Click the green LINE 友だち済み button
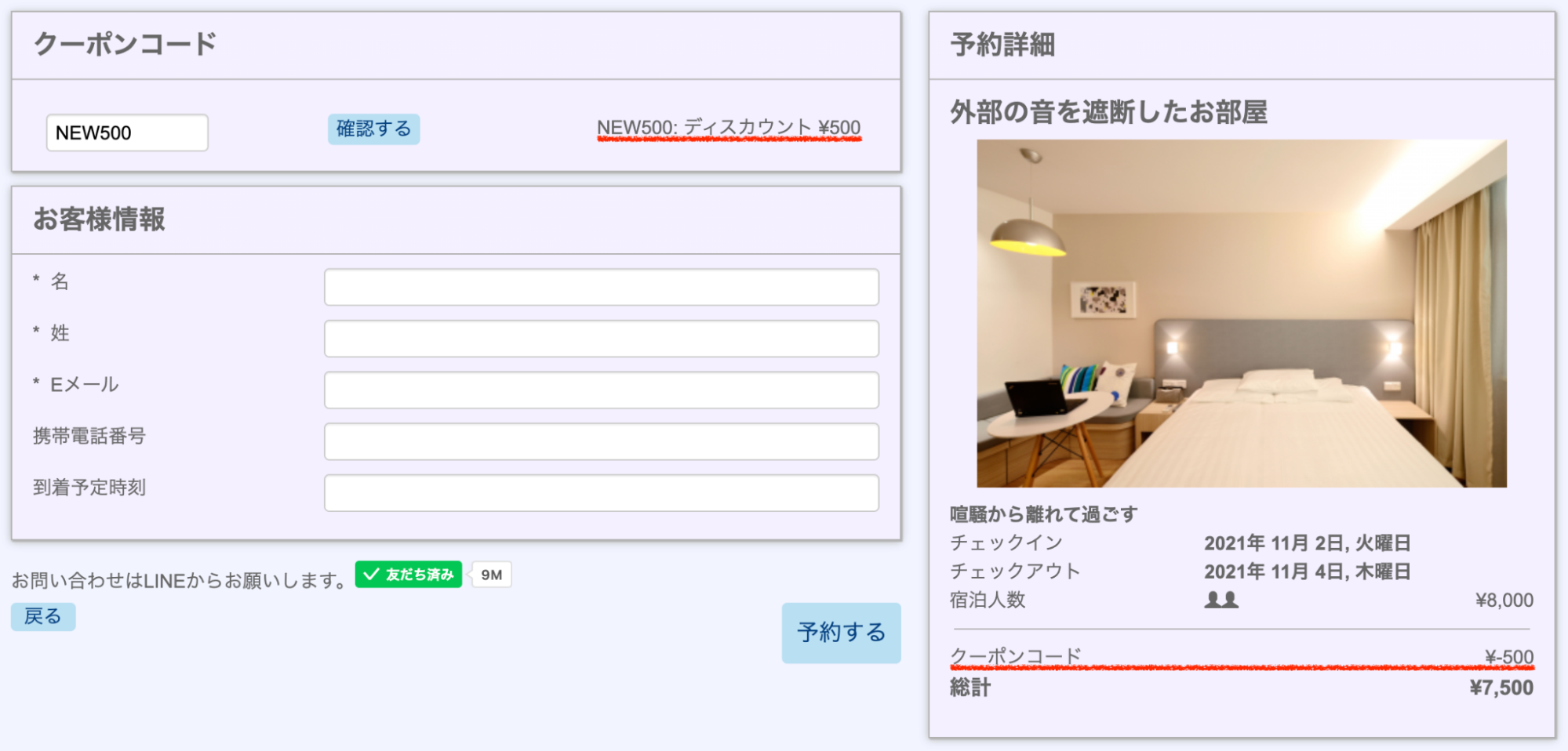Image resolution: width=1568 pixels, height=751 pixels. pos(408,575)
